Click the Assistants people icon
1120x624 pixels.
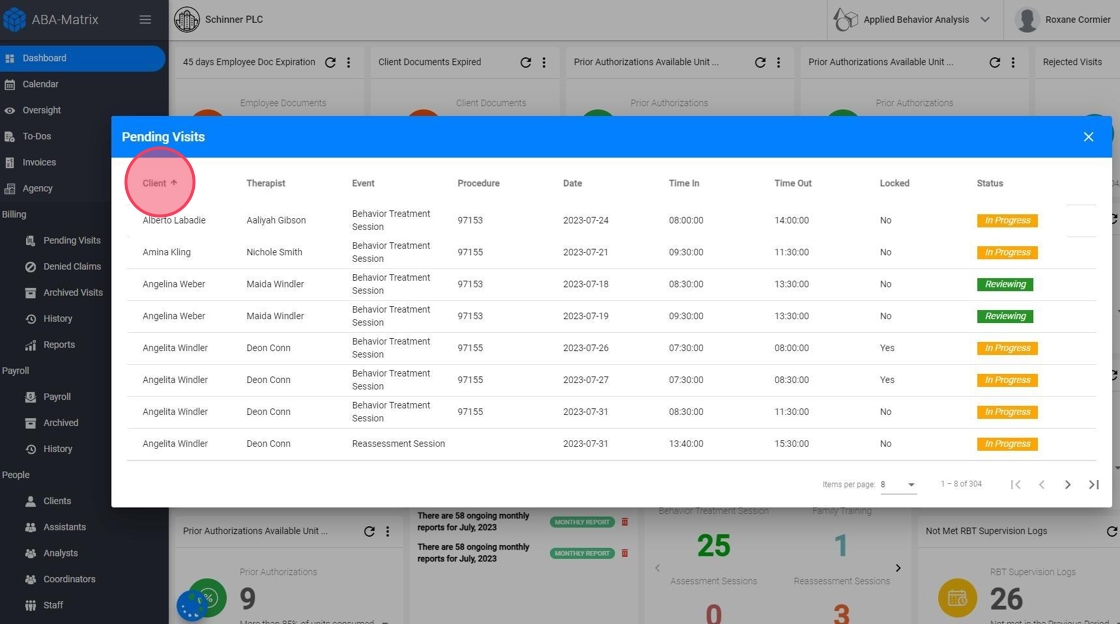pyautogui.click(x=30, y=527)
